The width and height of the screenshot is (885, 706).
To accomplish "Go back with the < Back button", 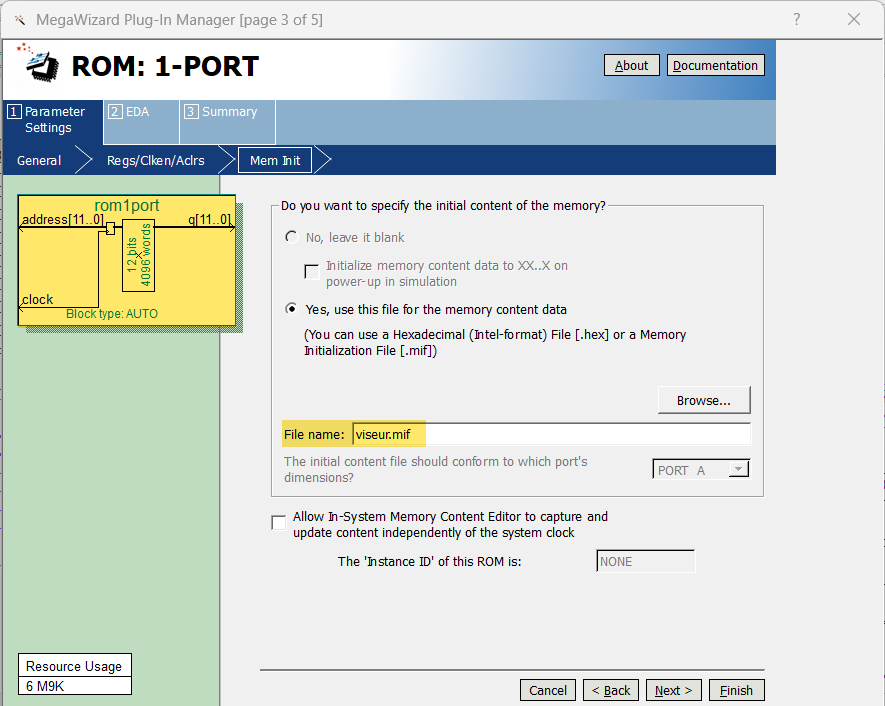I will (611, 690).
